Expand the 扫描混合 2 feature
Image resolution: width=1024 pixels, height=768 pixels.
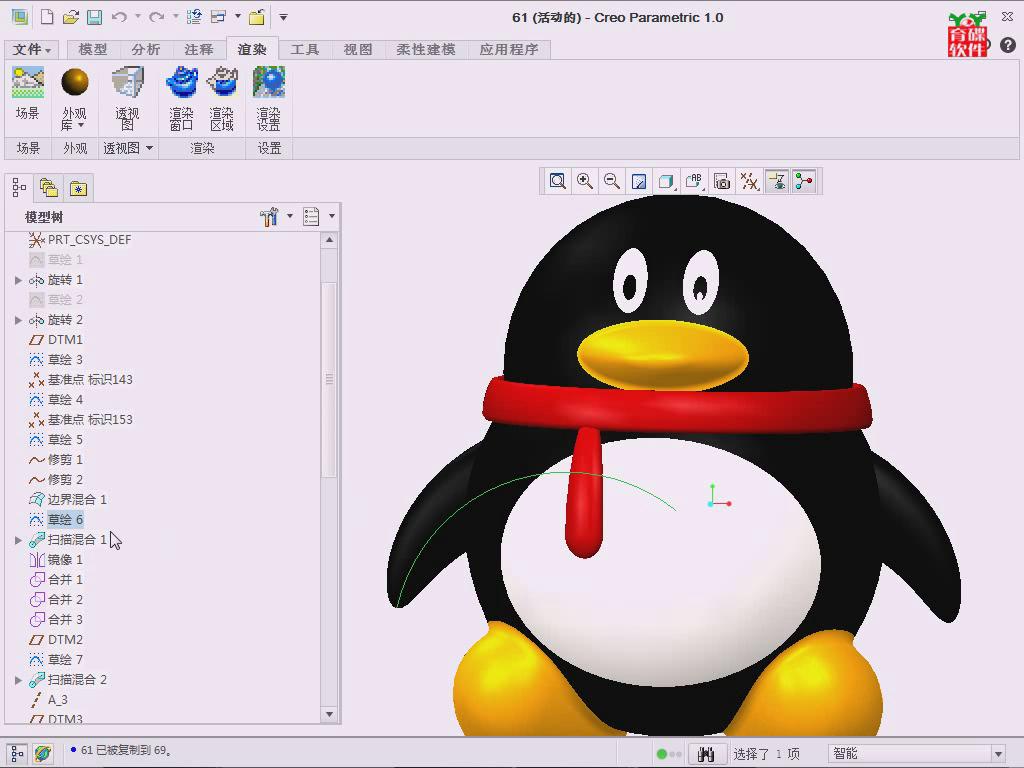[x=18, y=680]
